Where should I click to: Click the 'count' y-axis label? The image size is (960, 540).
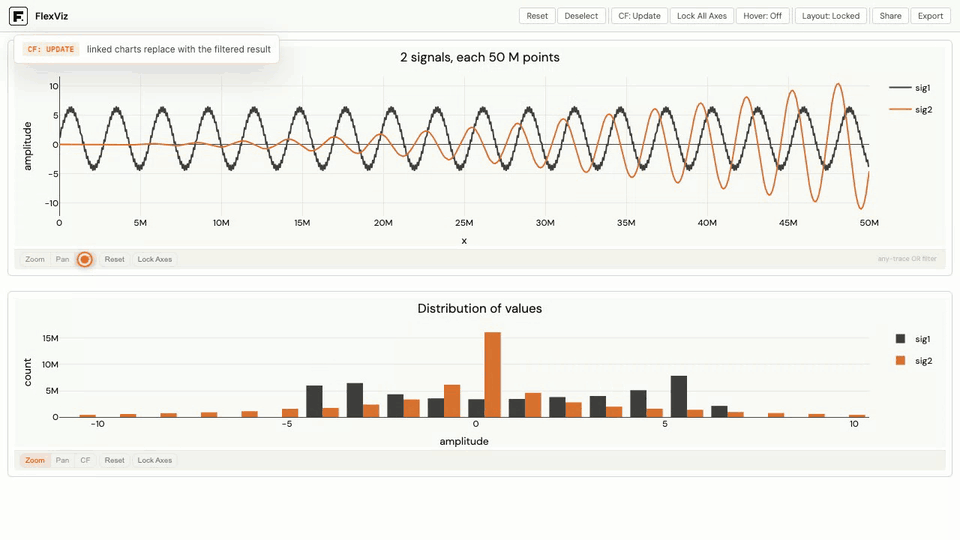pyautogui.click(x=28, y=372)
